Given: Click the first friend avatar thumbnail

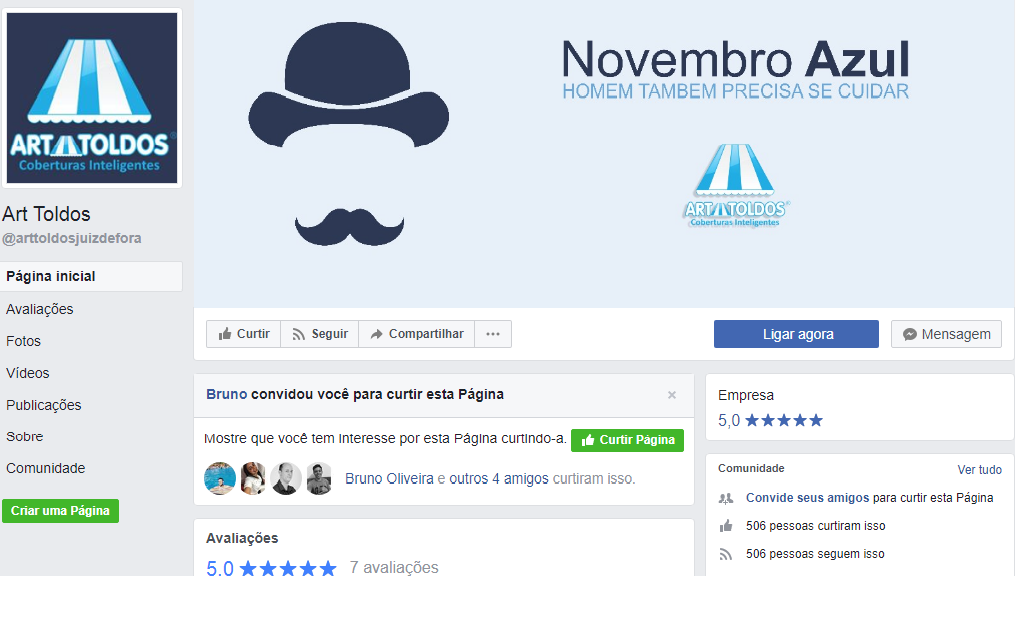Looking at the screenshot, I should 220,479.
